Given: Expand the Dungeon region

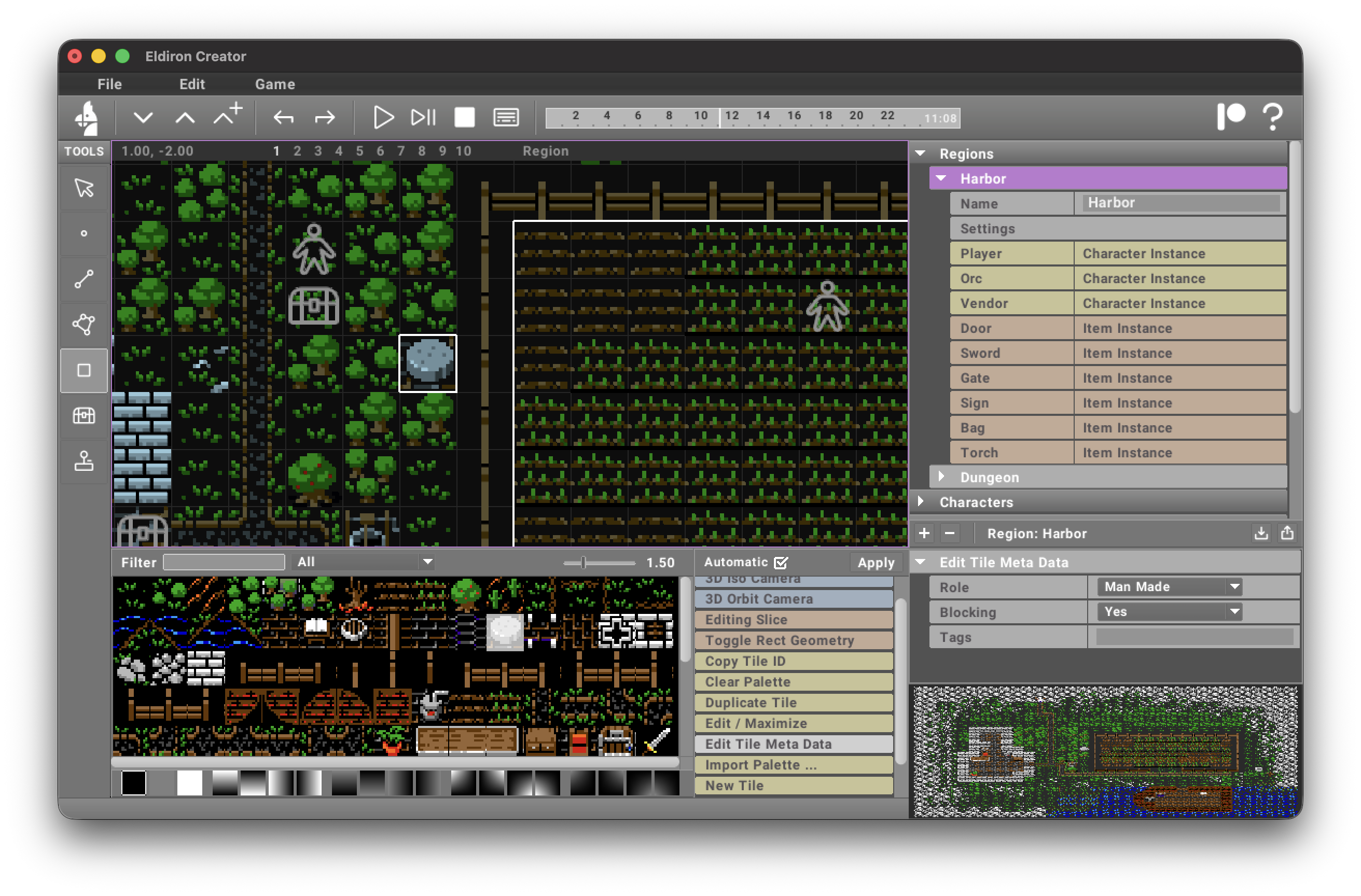Looking at the screenshot, I should pos(942,477).
